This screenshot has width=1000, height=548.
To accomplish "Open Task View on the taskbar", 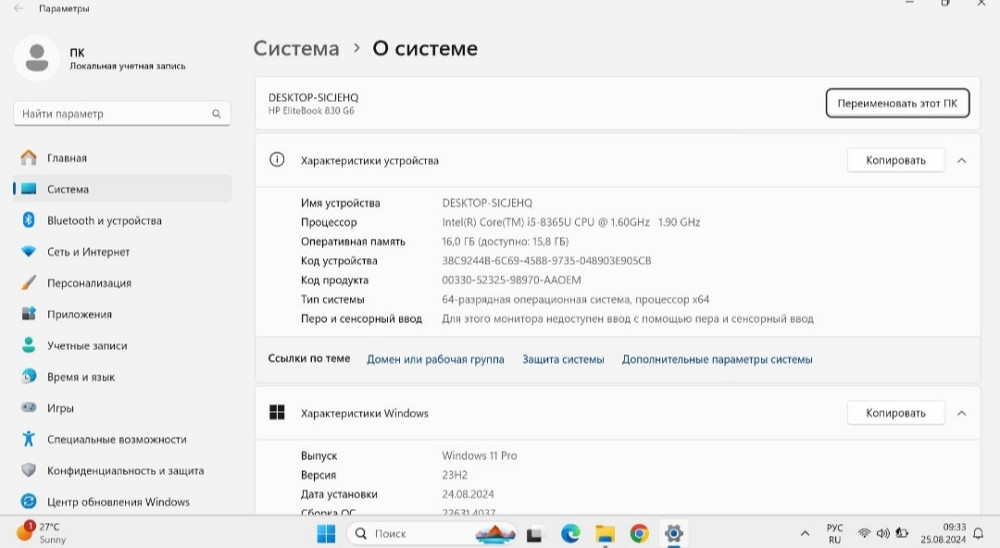I will (x=534, y=534).
